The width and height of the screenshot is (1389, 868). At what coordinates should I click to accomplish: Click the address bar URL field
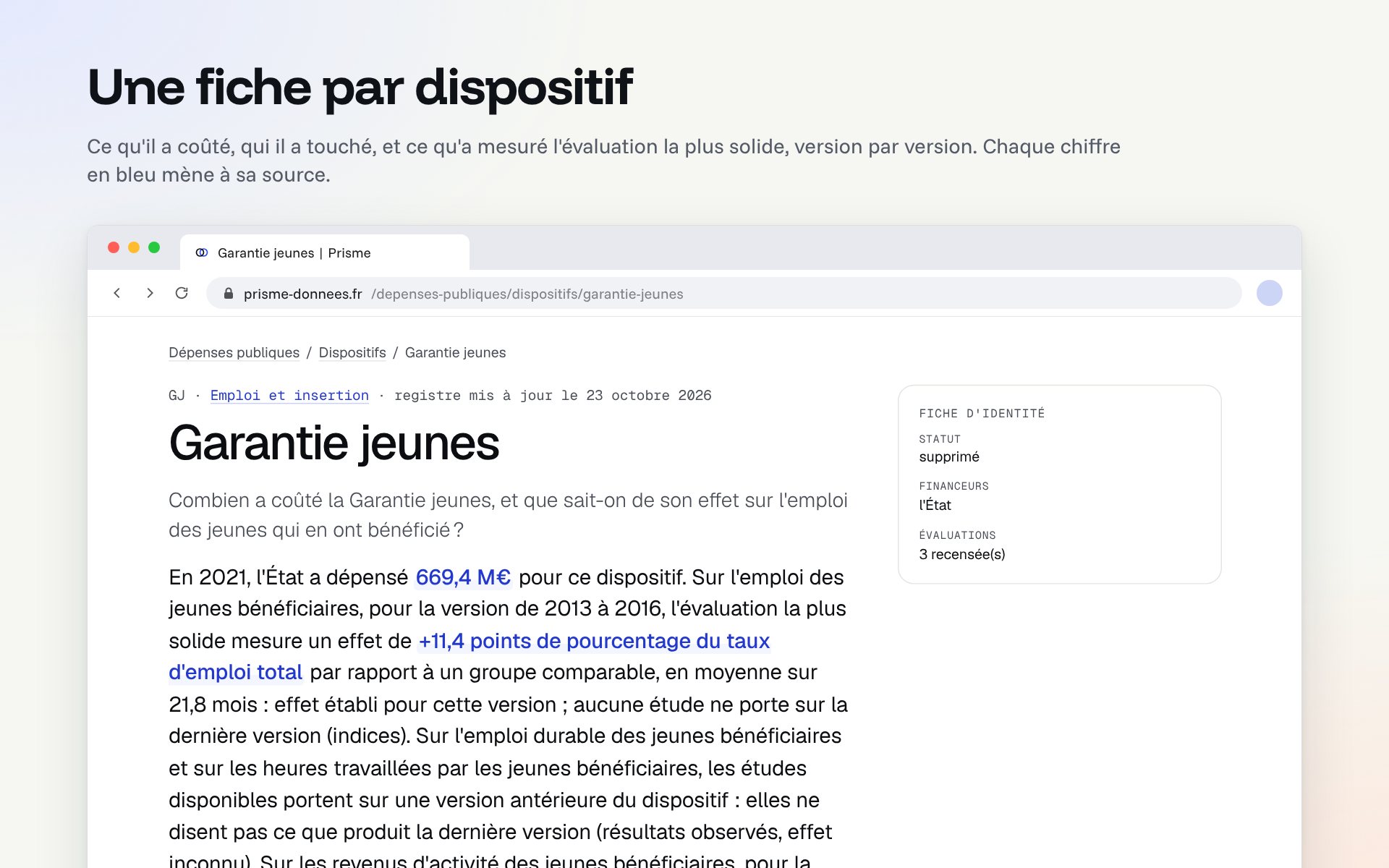[x=723, y=293]
